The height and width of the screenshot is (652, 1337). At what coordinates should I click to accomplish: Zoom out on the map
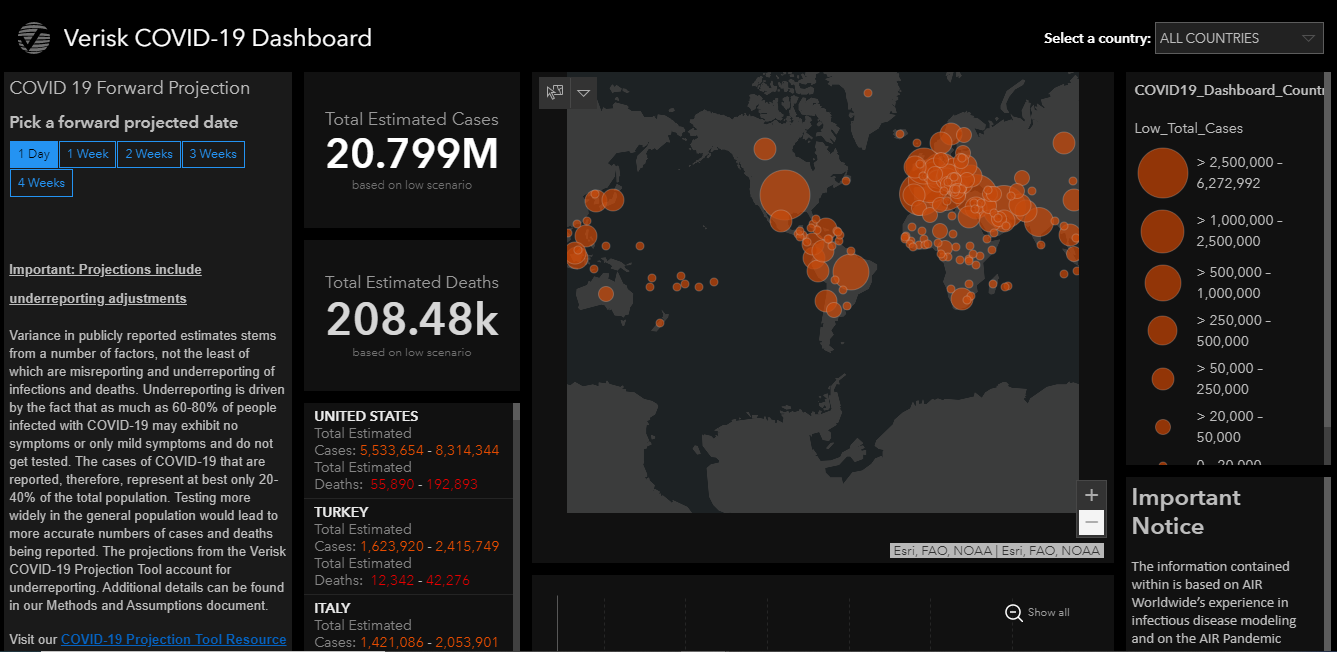pyautogui.click(x=1091, y=522)
